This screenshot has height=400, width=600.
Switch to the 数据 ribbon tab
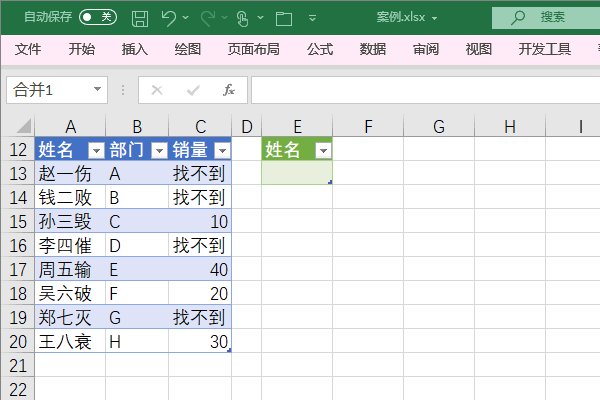point(373,49)
